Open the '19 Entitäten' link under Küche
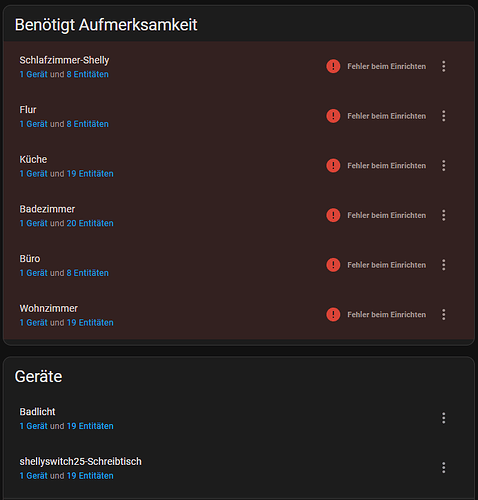Viewport: 478px width, 500px height. click(90, 174)
